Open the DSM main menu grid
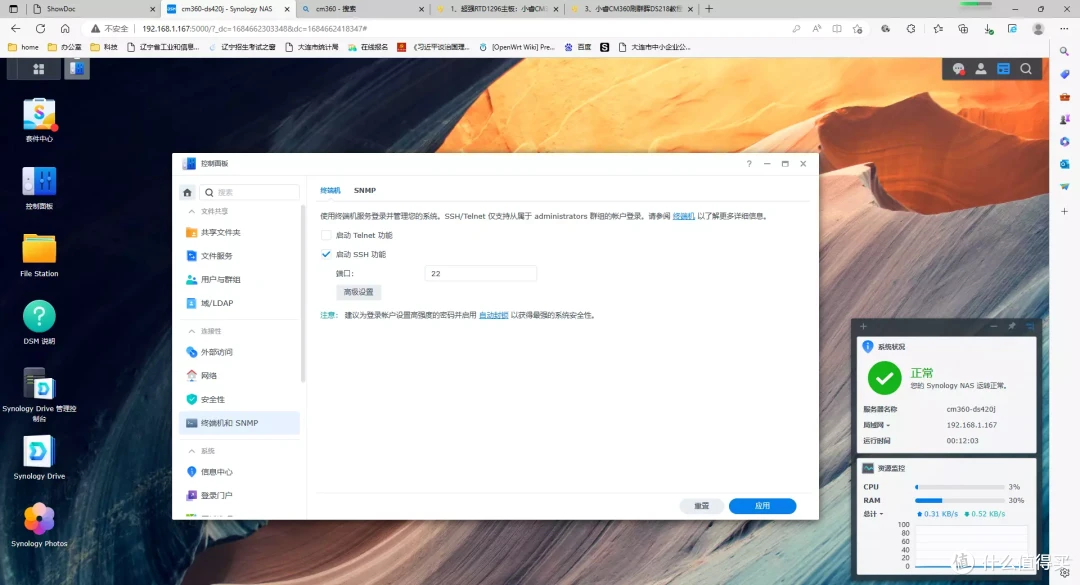Screen dimensions: 1080x585 39,69
